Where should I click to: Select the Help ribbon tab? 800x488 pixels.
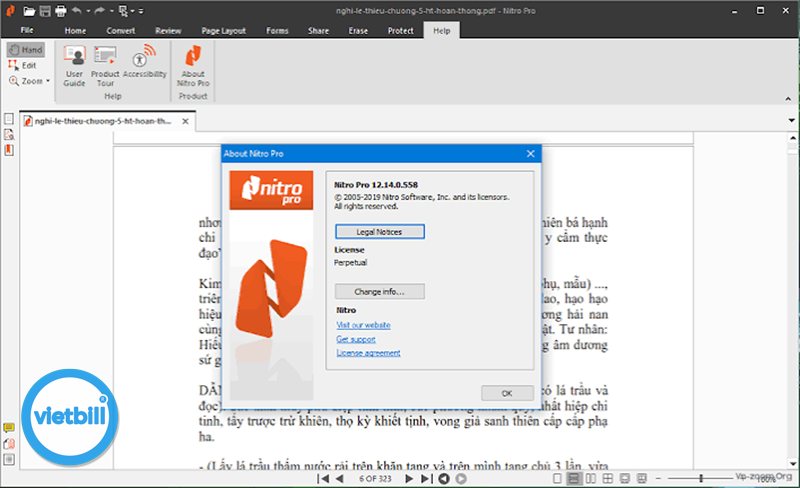(x=441, y=31)
